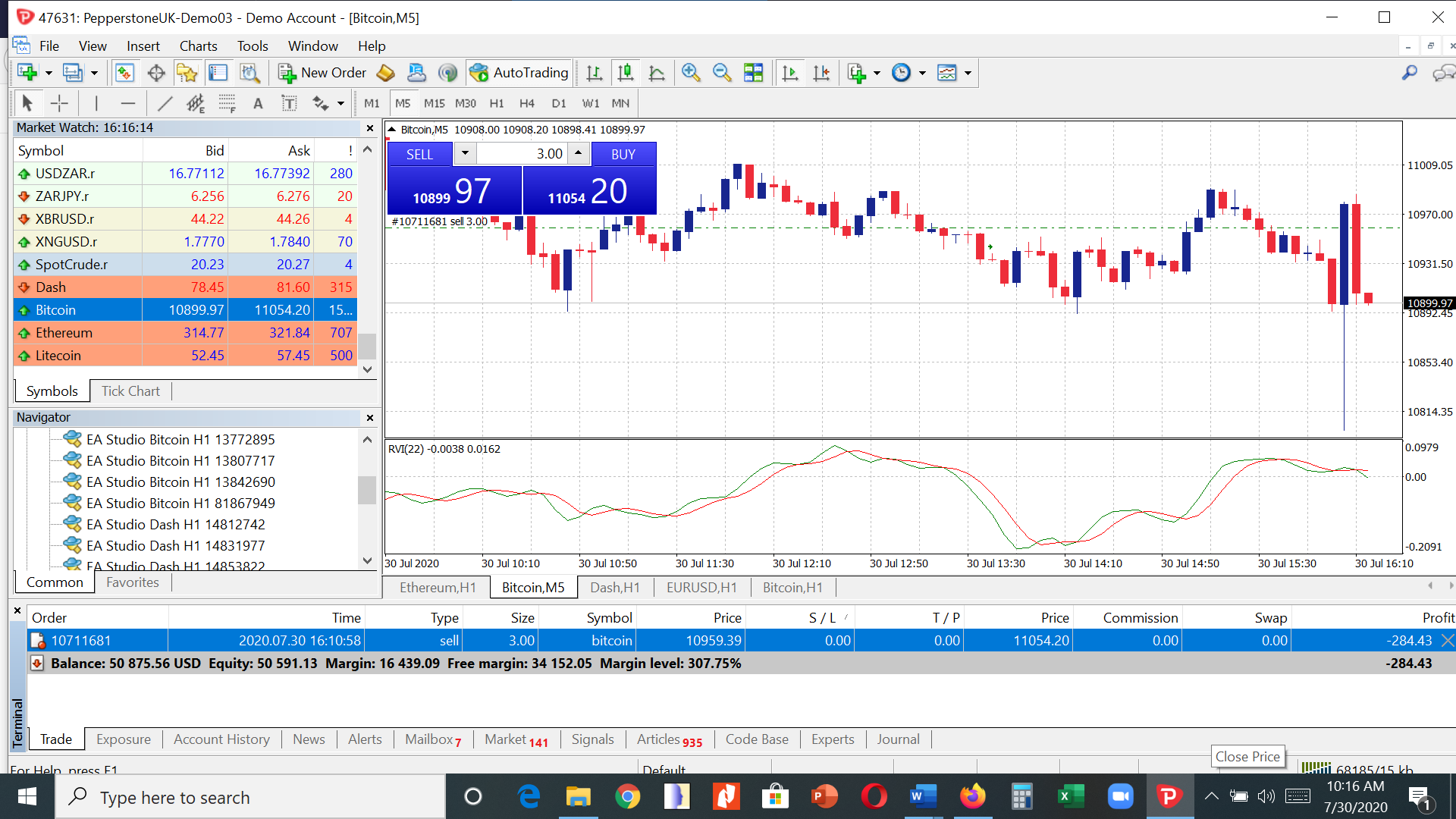Image resolution: width=1456 pixels, height=819 pixels.
Task: Open the Insert menu
Action: point(143,46)
